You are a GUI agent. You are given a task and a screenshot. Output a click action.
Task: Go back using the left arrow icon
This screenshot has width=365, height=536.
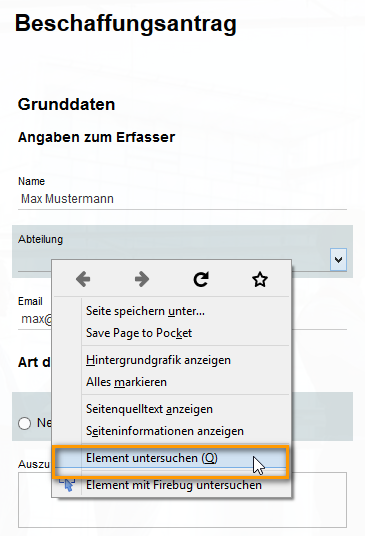pos(83,279)
